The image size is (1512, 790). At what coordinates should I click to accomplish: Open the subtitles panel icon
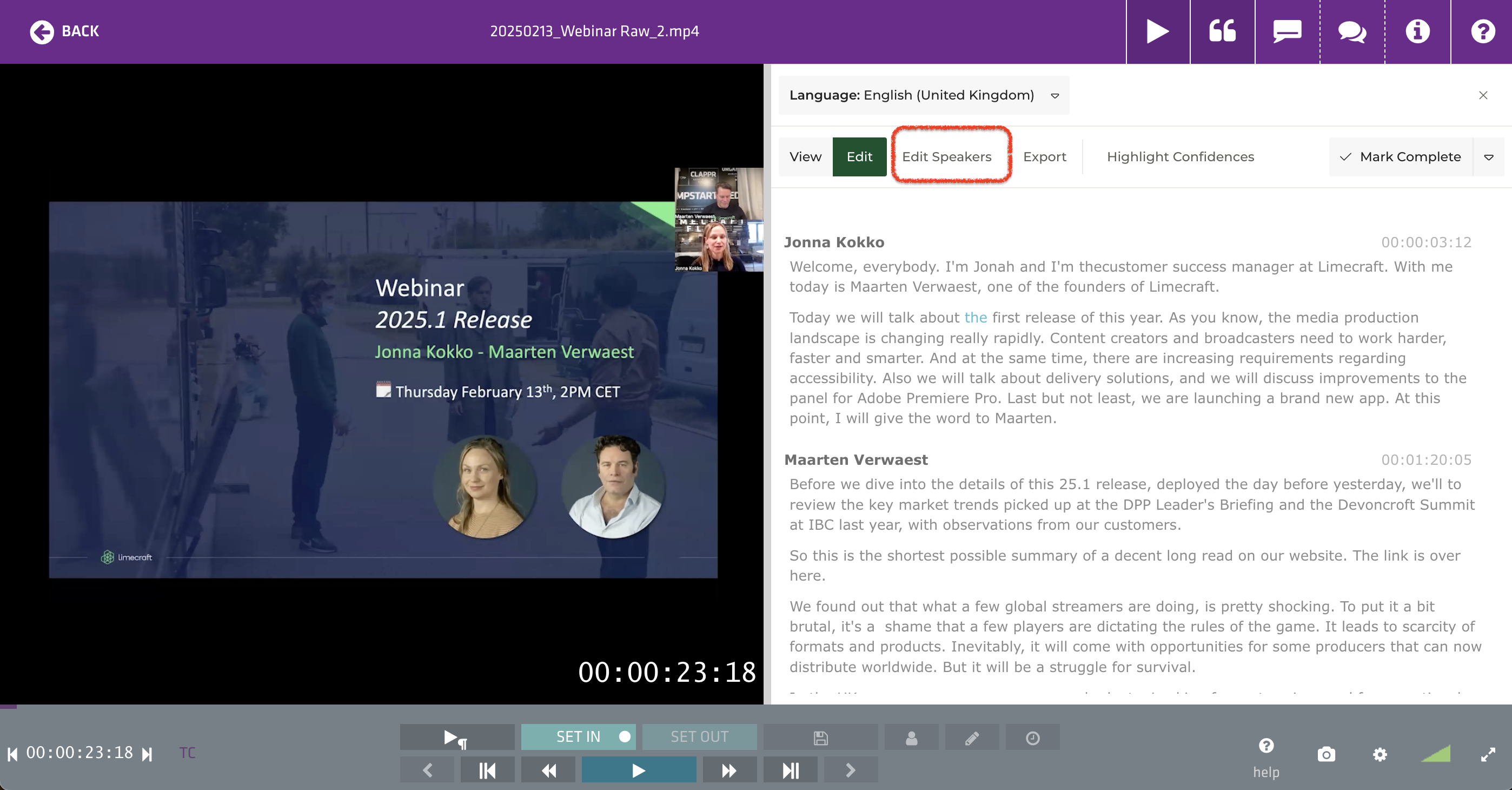tap(1287, 31)
